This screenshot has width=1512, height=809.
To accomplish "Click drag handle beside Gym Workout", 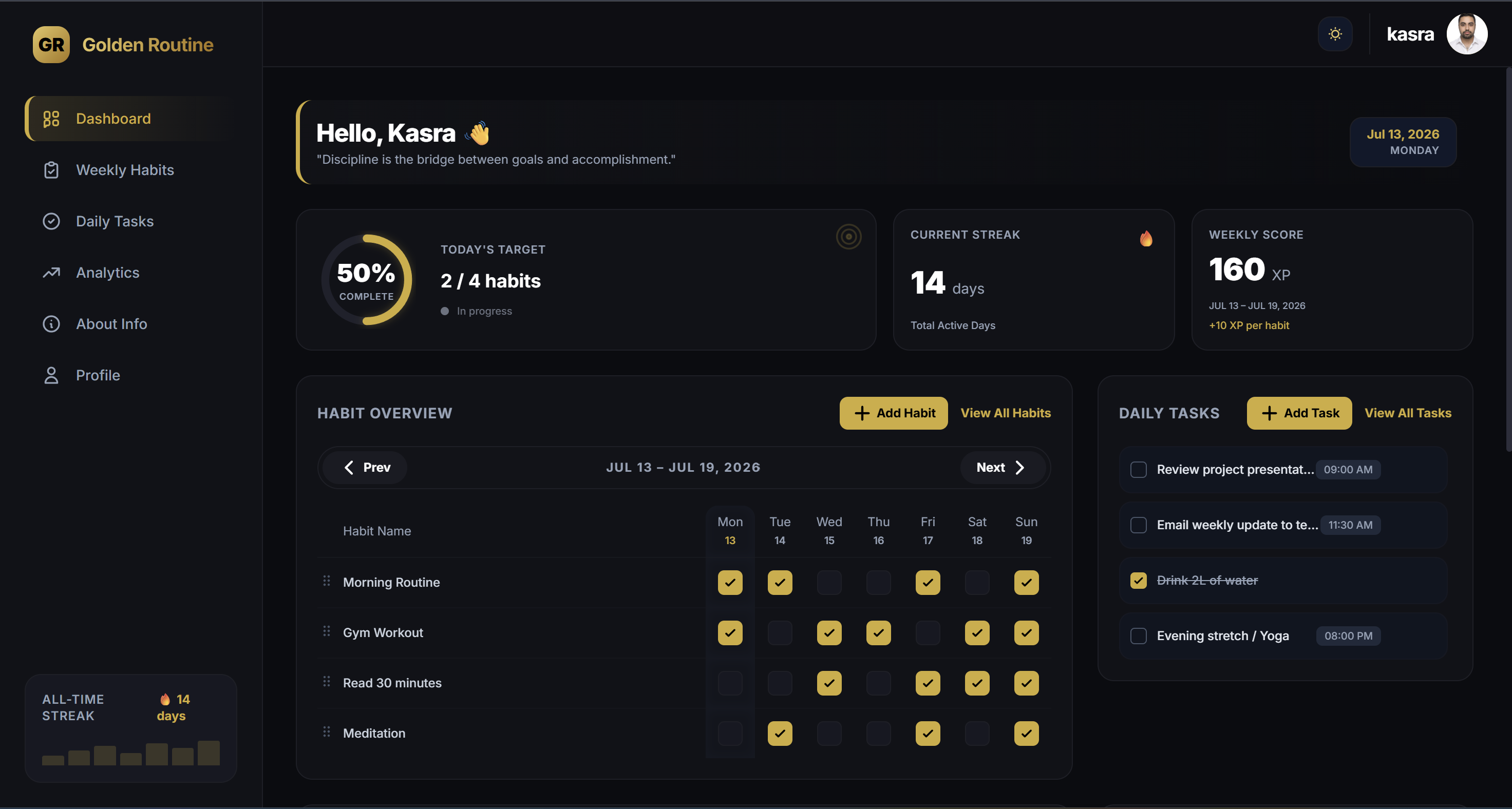I will point(326,631).
